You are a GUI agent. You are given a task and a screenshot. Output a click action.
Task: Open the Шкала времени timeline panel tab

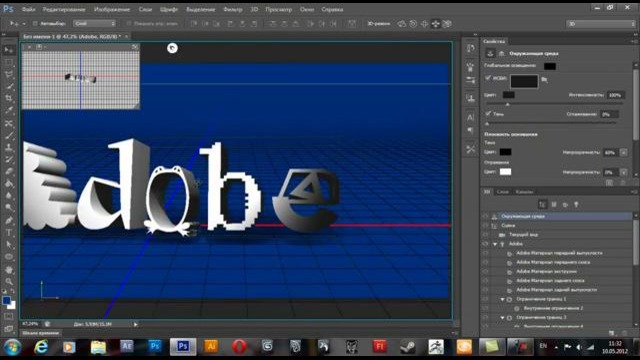pos(40,333)
